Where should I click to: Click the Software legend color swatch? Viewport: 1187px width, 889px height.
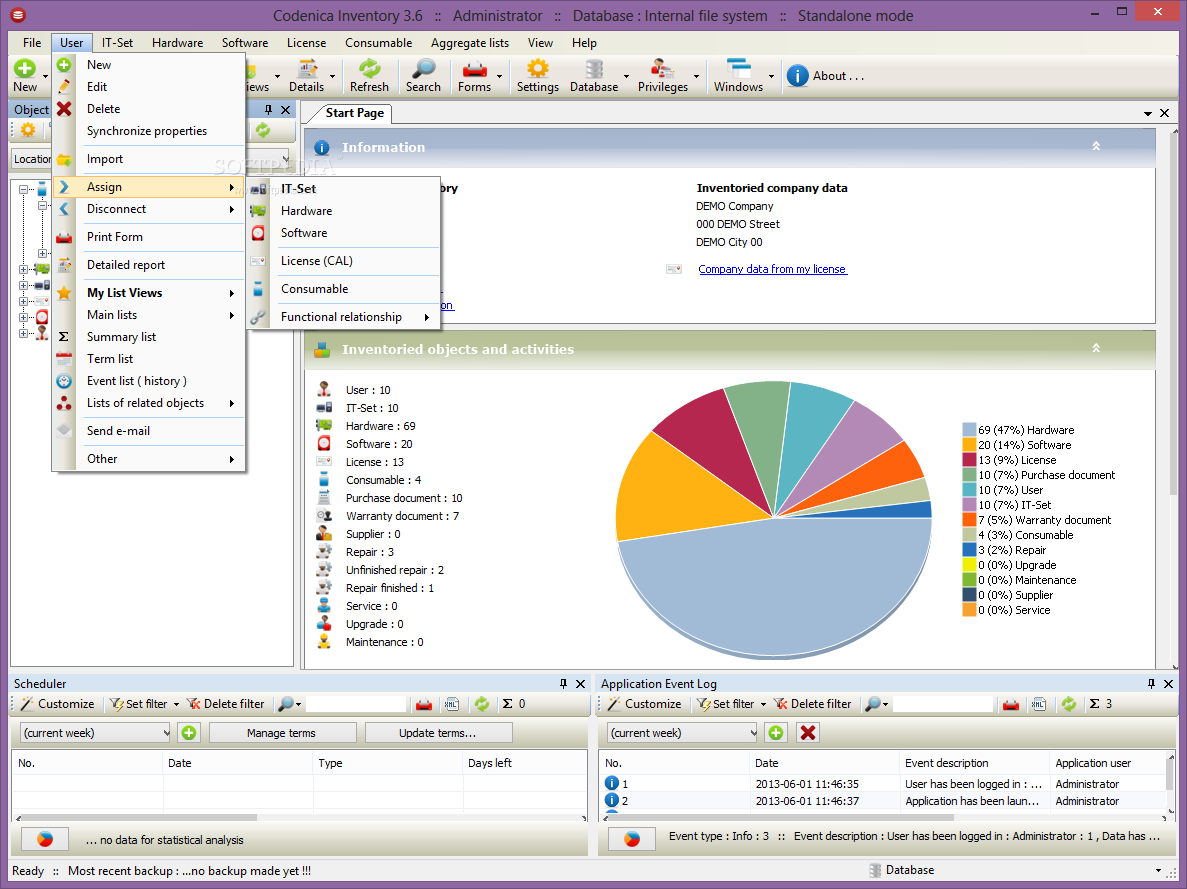pos(969,444)
